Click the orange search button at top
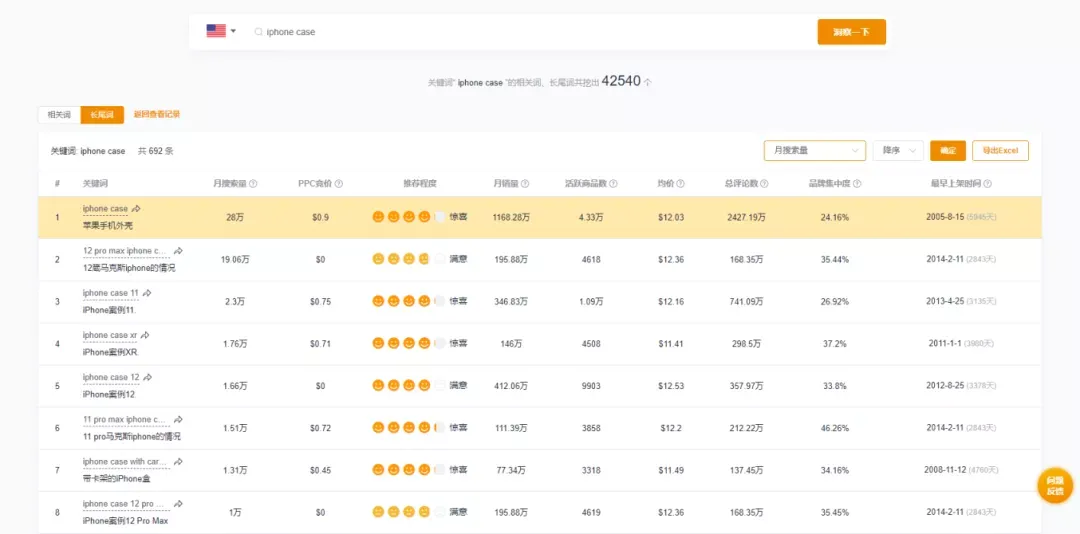The image size is (1080, 534). tap(851, 32)
